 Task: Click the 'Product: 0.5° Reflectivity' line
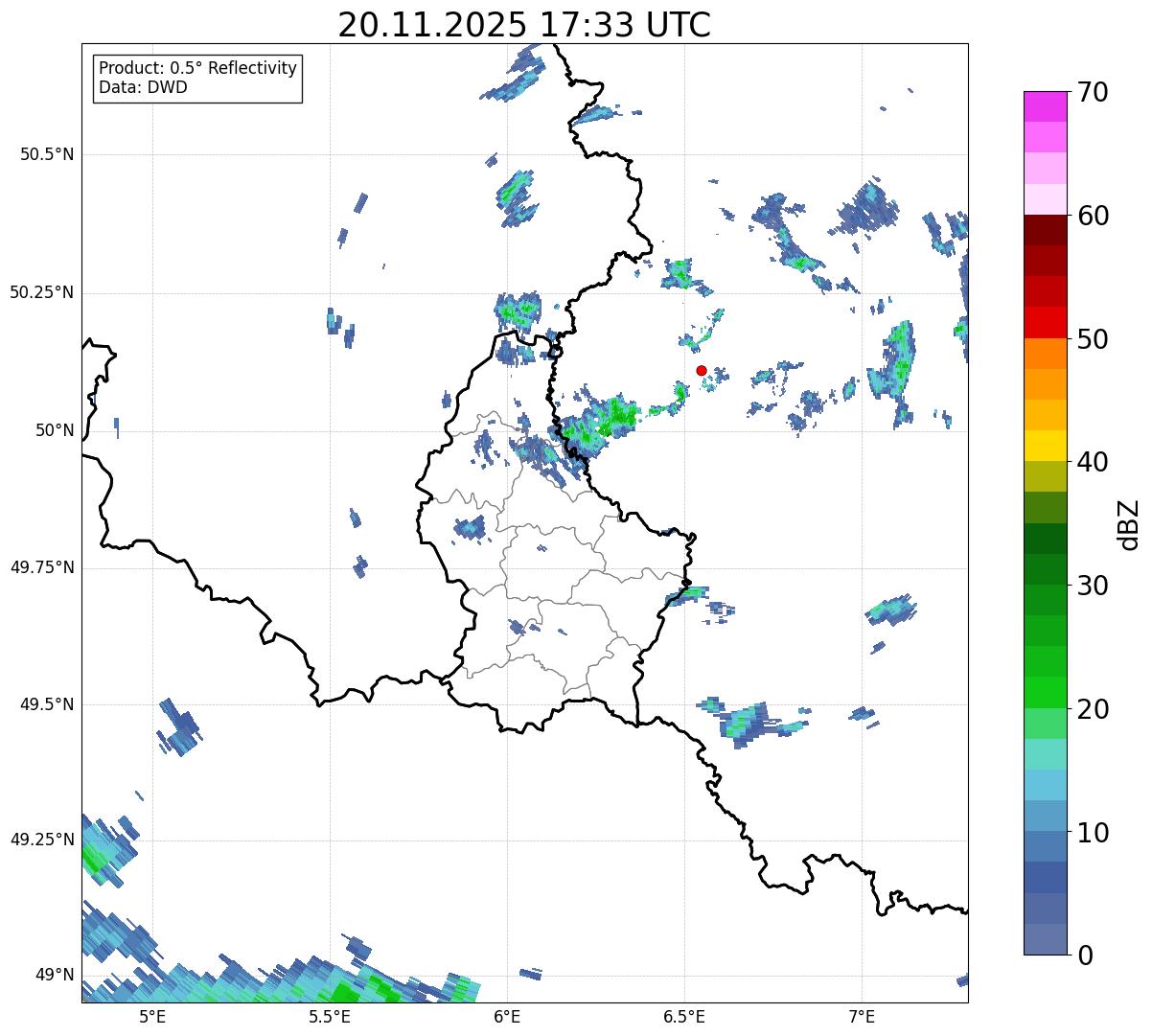pyautogui.click(x=197, y=69)
